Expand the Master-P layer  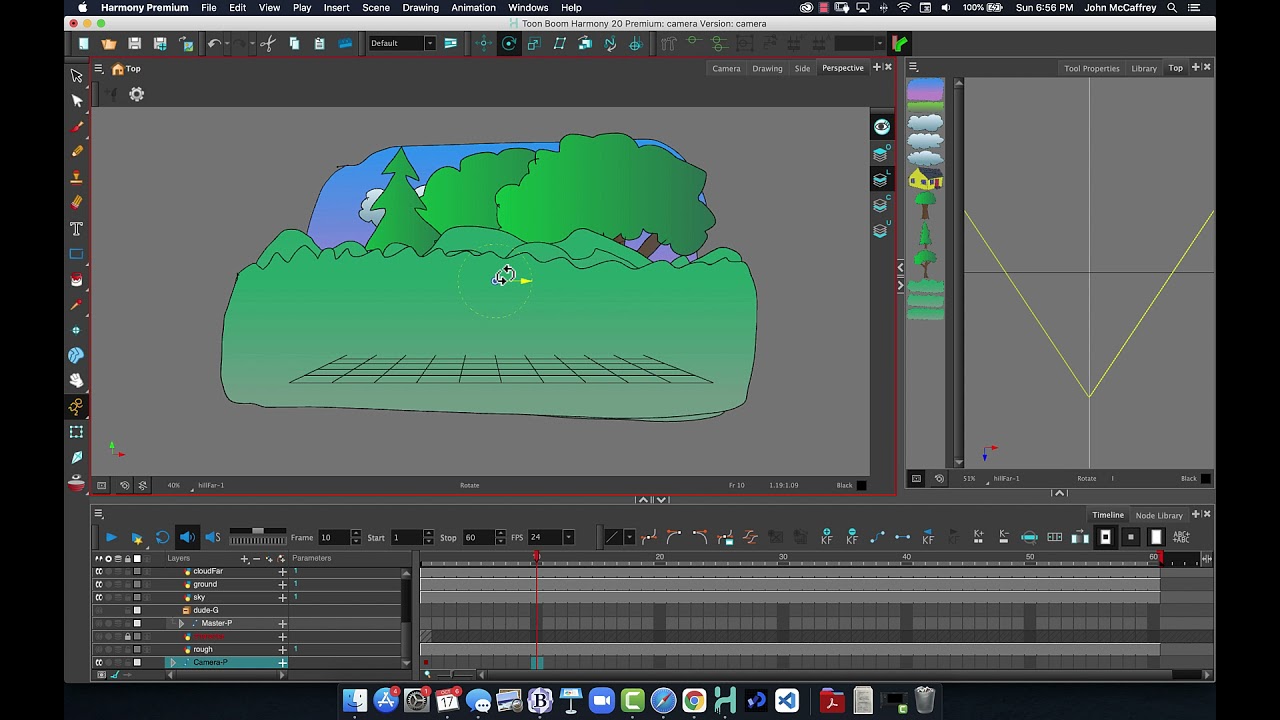(x=181, y=624)
